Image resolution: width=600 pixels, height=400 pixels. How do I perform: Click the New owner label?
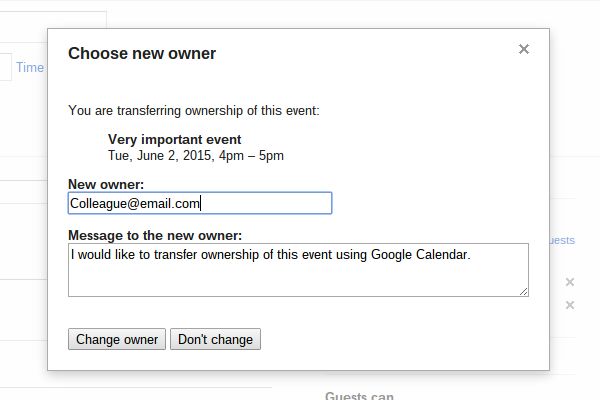(106, 185)
